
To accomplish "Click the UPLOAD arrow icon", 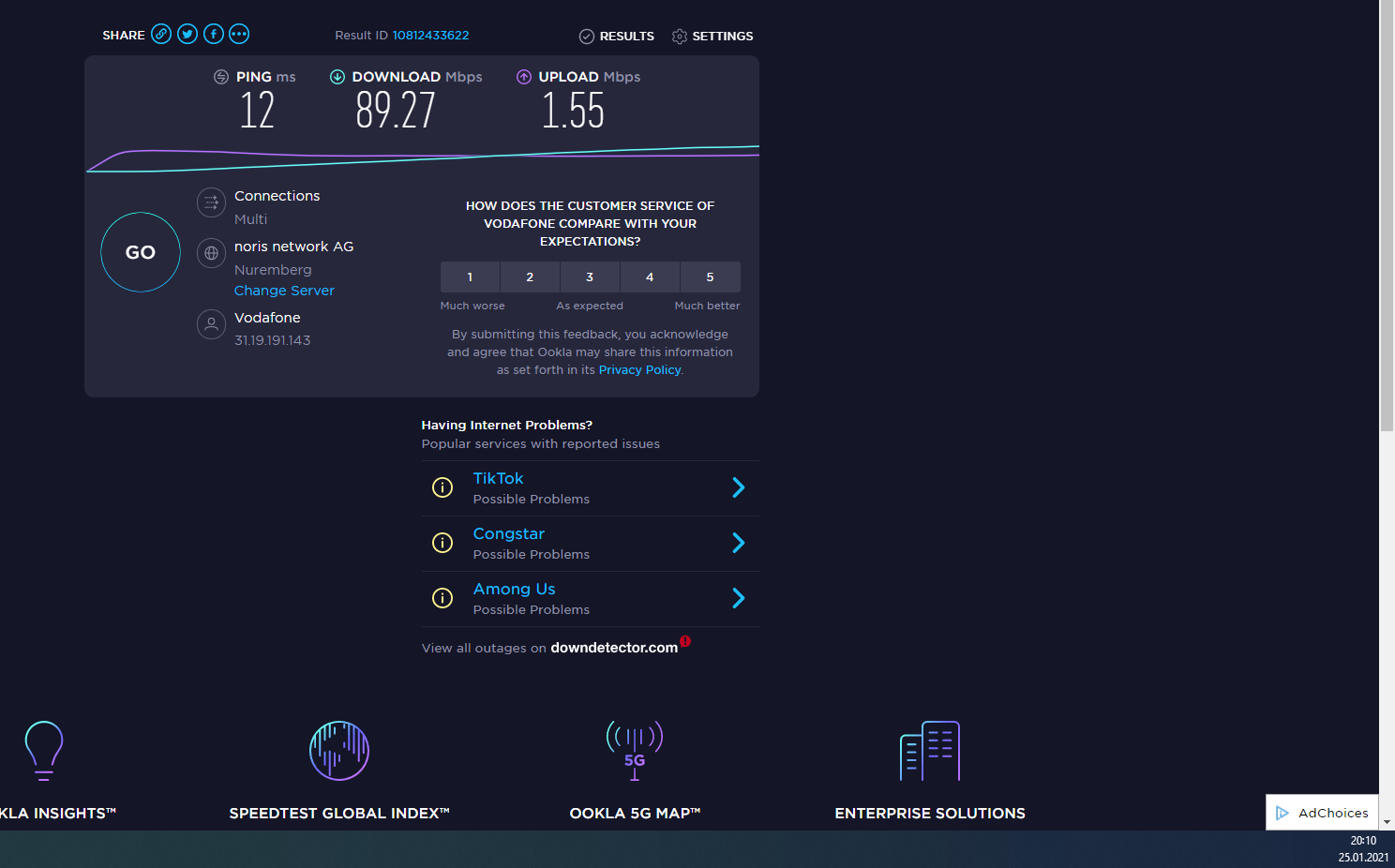I will pyautogui.click(x=524, y=77).
